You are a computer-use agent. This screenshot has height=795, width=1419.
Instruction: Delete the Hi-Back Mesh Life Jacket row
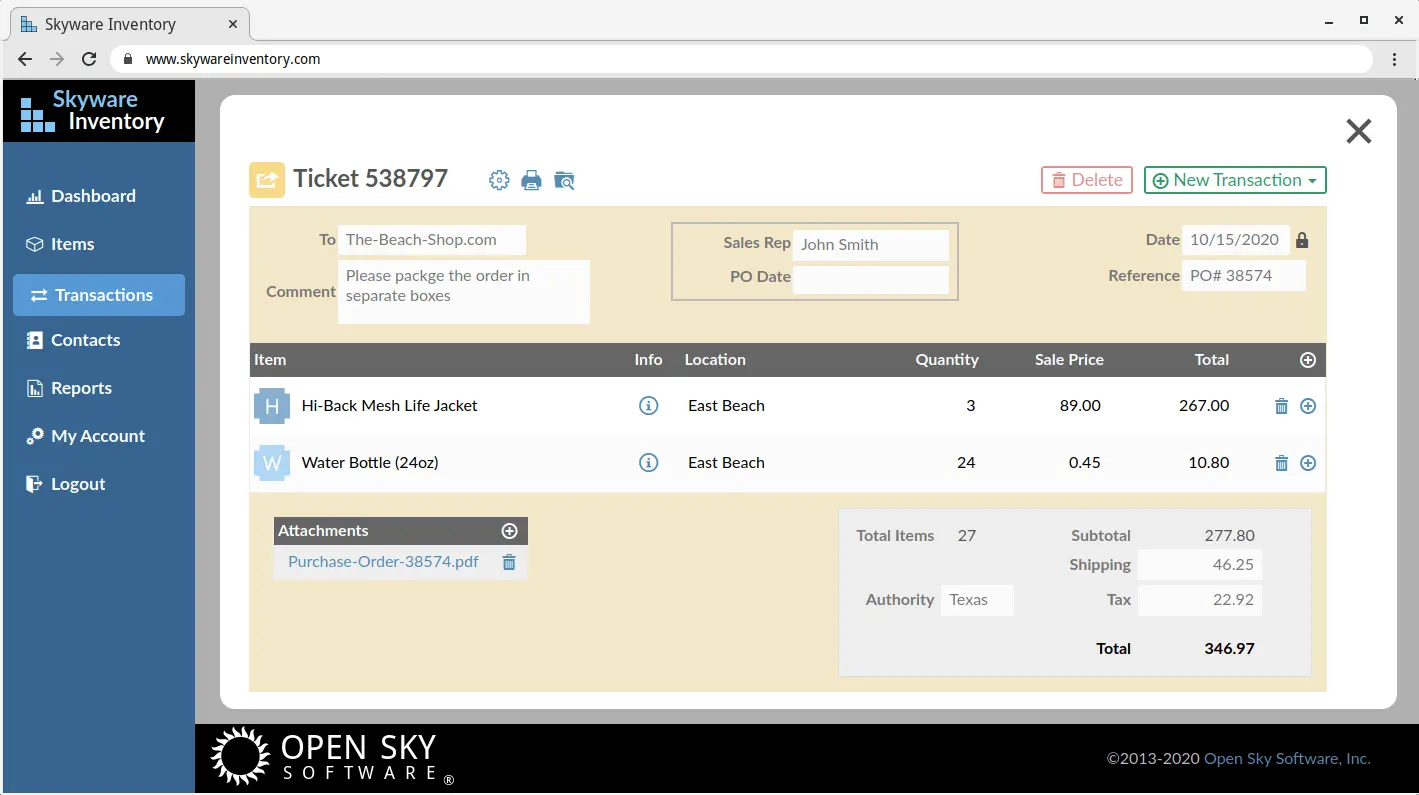pos(1281,406)
